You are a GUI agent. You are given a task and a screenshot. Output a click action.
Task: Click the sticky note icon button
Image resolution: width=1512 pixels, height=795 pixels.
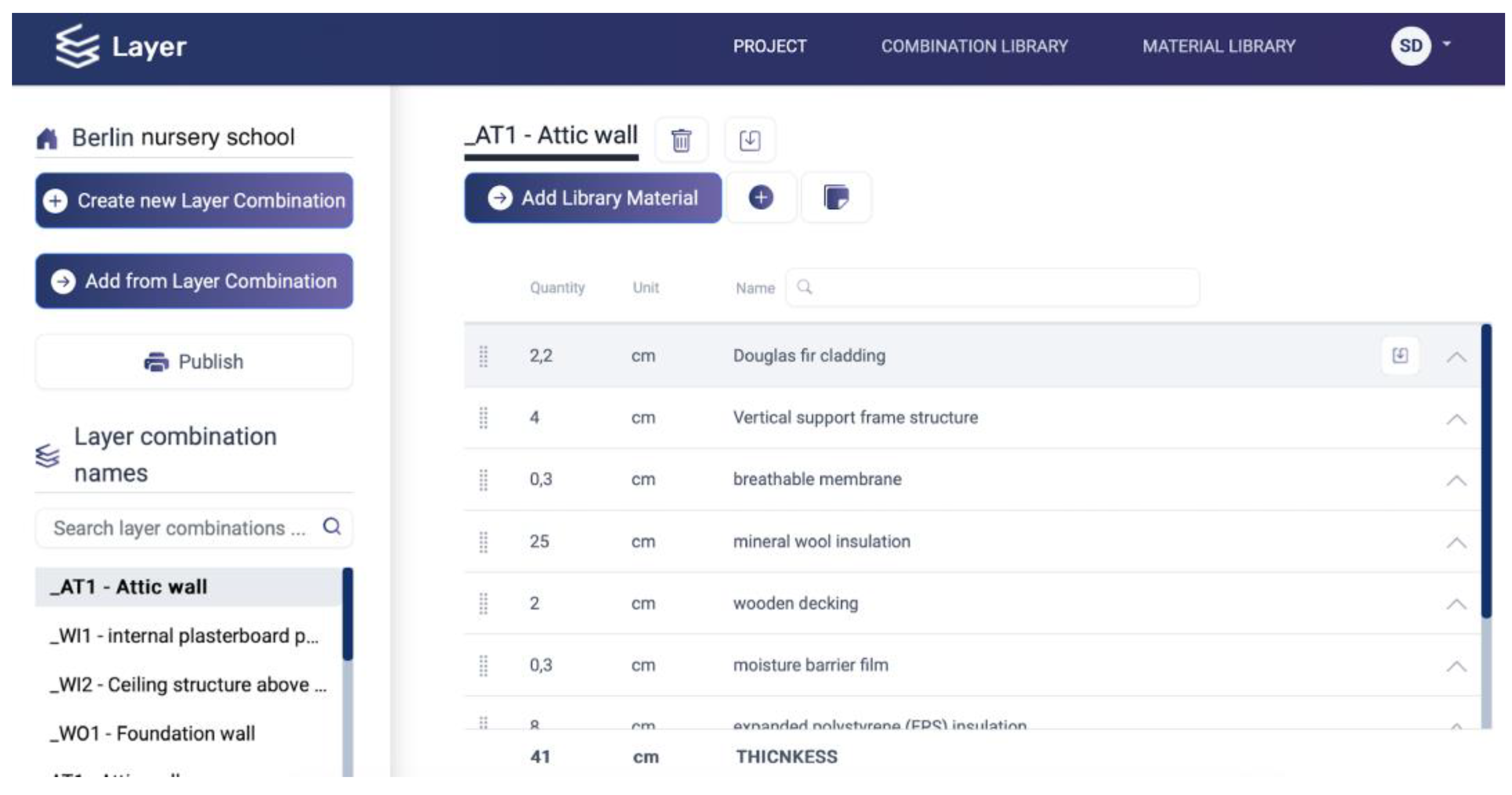click(836, 197)
